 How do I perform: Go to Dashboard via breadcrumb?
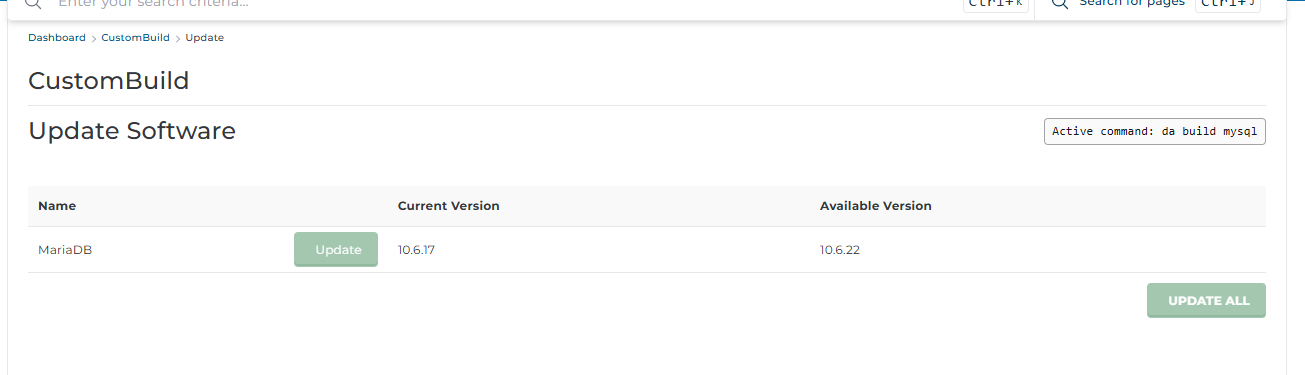pyautogui.click(x=57, y=38)
